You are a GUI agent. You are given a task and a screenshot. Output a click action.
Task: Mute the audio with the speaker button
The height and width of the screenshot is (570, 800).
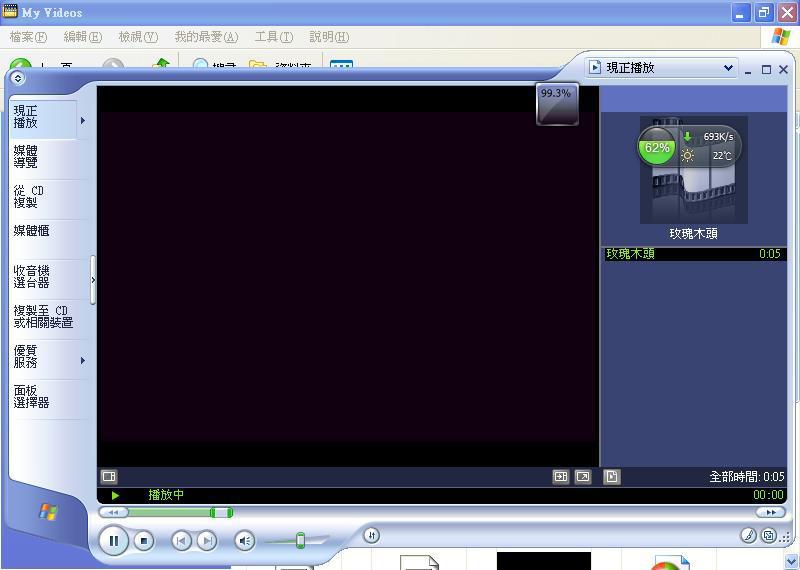[x=244, y=541]
